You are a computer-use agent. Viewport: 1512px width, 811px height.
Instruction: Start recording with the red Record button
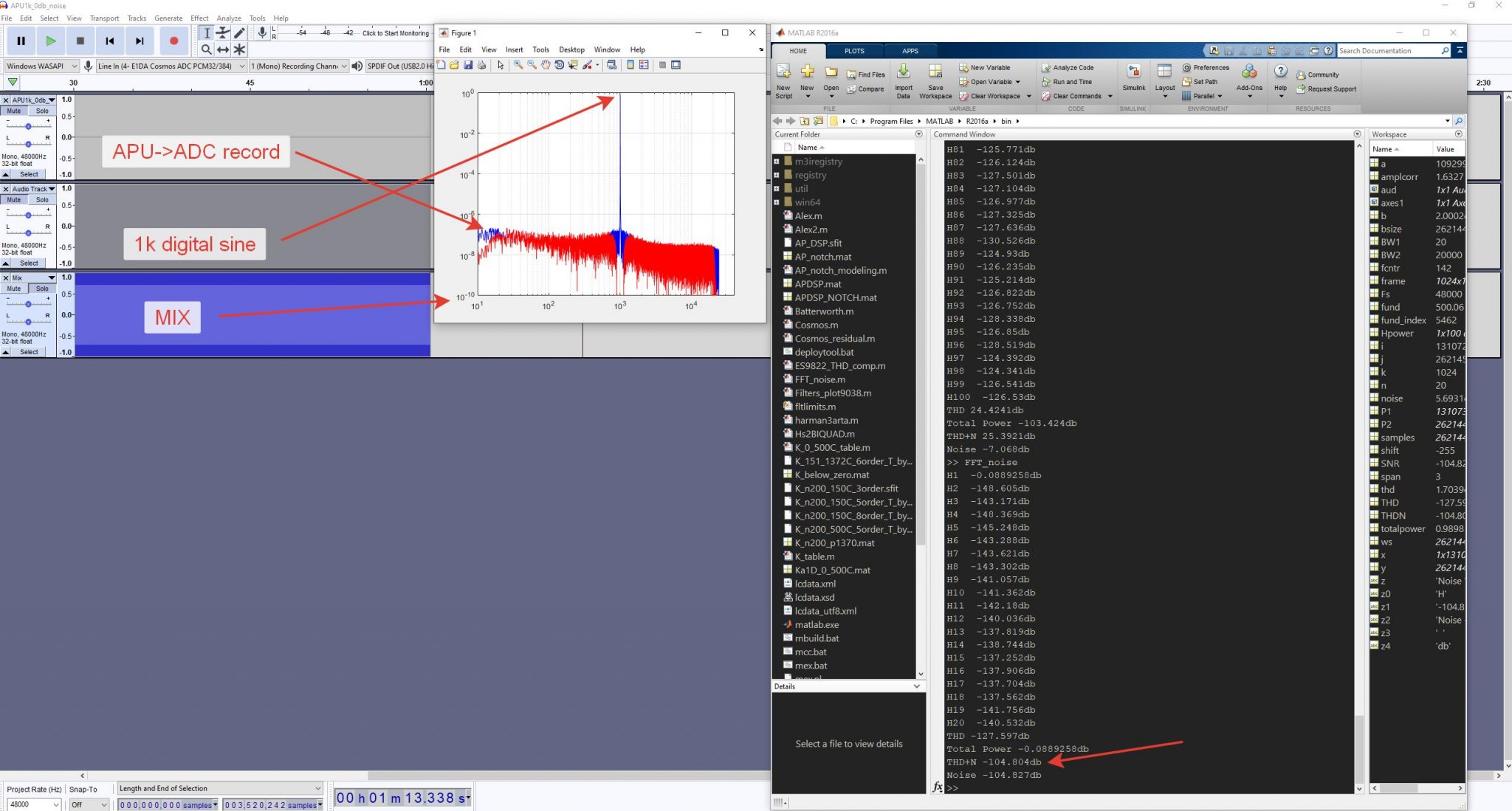click(x=173, y=41)
